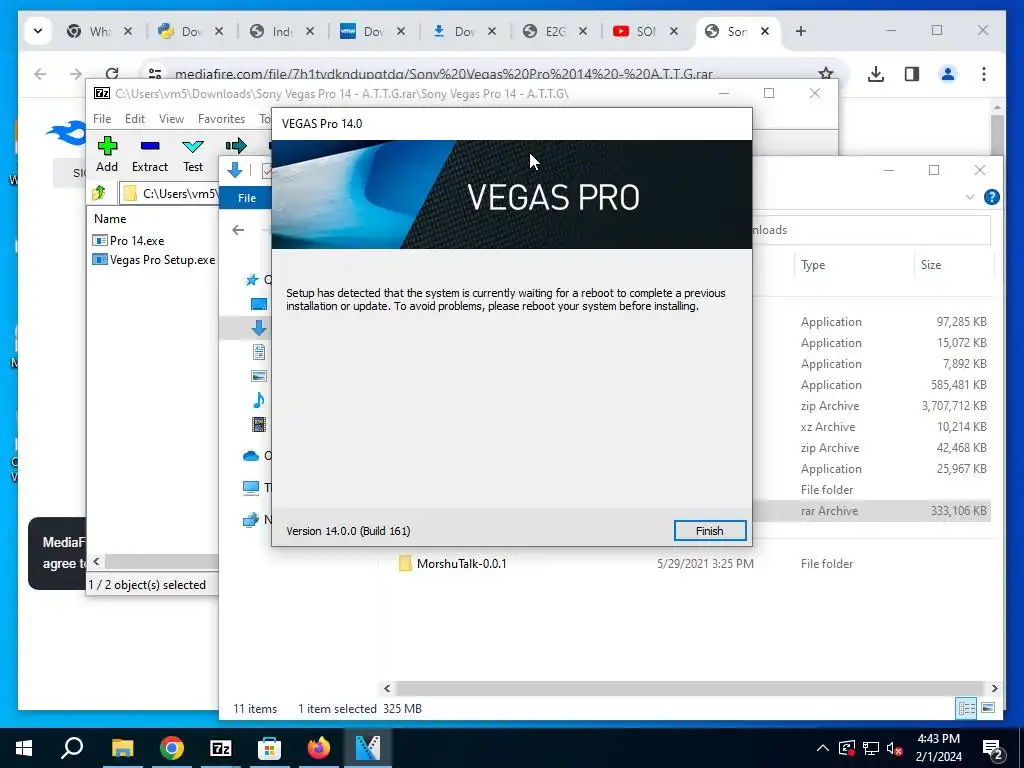Select the zip Archive 3,707,712 KB row
The height and width of the screenshot is (768, 1024).
click(871, 406)
